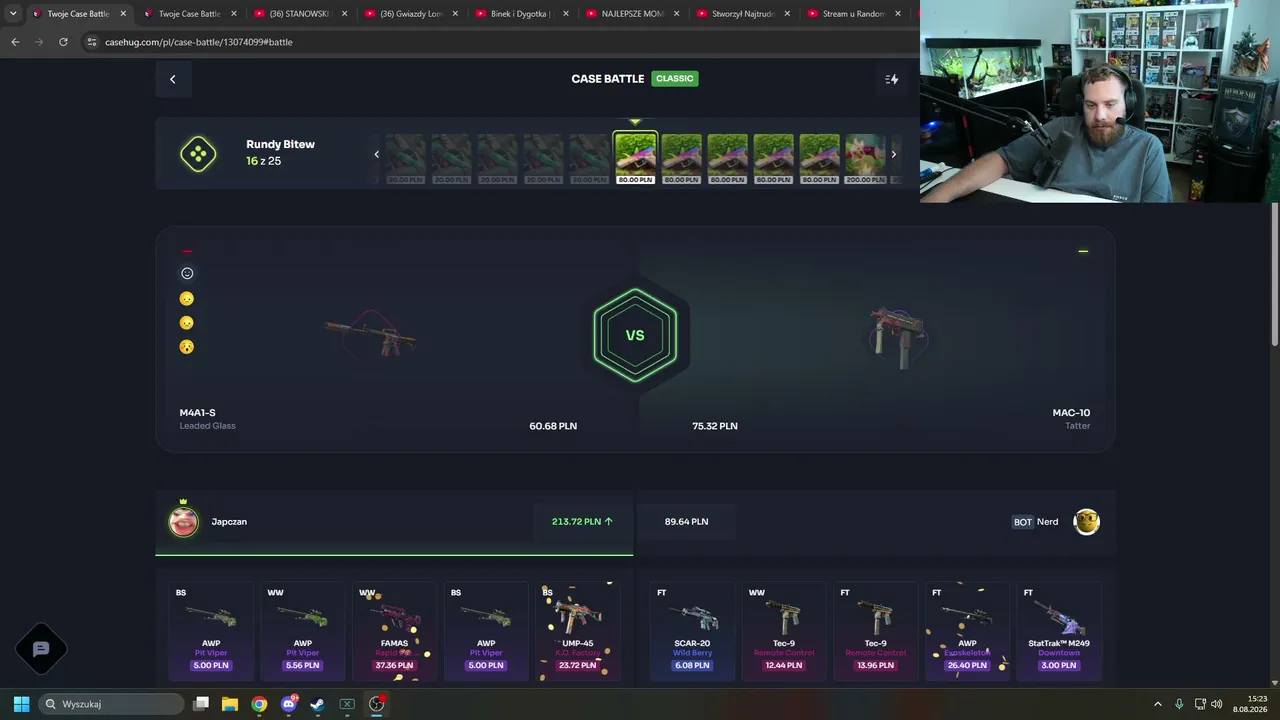Open the StatTrak M249 Downtown item card
This screenshot has width=1280, height=720.
tap(1059, 631)
